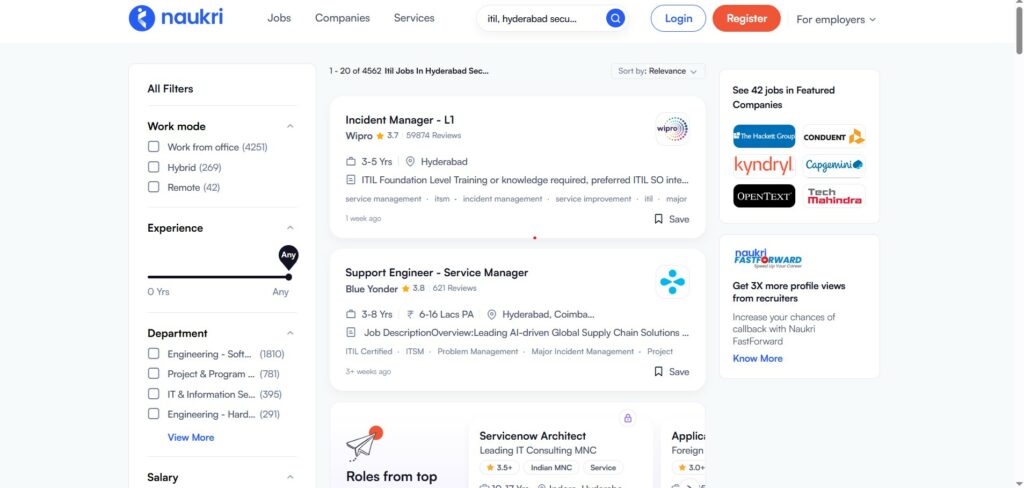The image size is (1024, 488).
Task: Click the Register button
Action: pyautogui.click(x=746, y=18)
